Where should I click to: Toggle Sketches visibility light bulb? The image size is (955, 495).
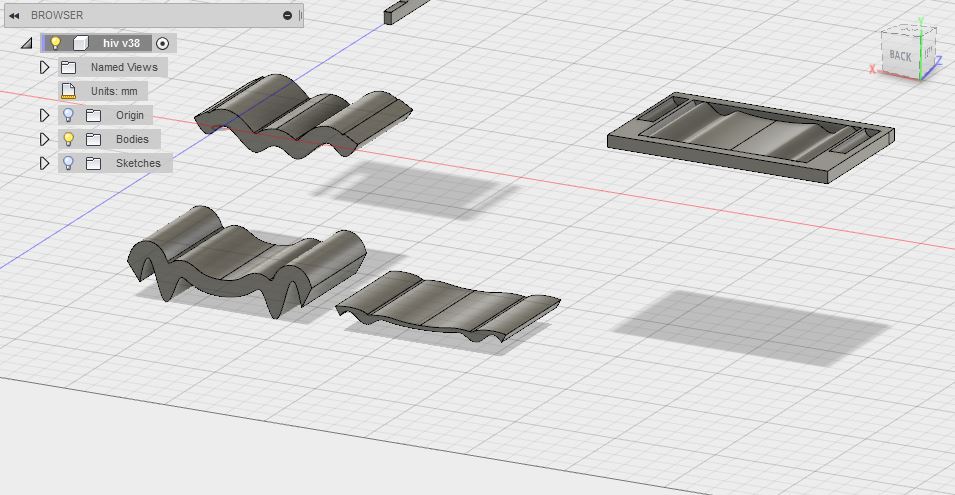[68, 163]
